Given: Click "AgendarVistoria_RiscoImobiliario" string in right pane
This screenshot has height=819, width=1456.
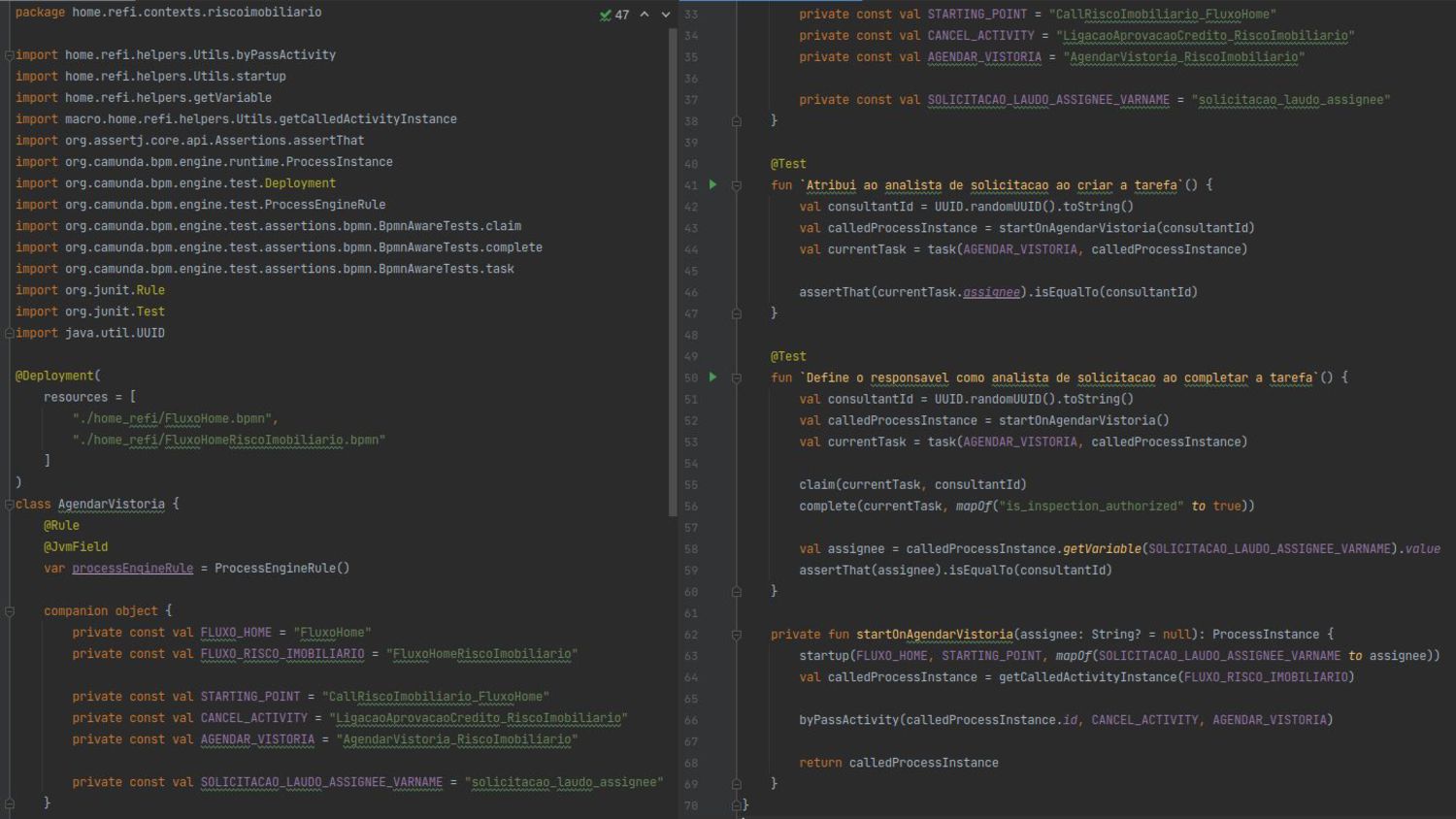Looking at the screenshot, I should (1184, 57).
